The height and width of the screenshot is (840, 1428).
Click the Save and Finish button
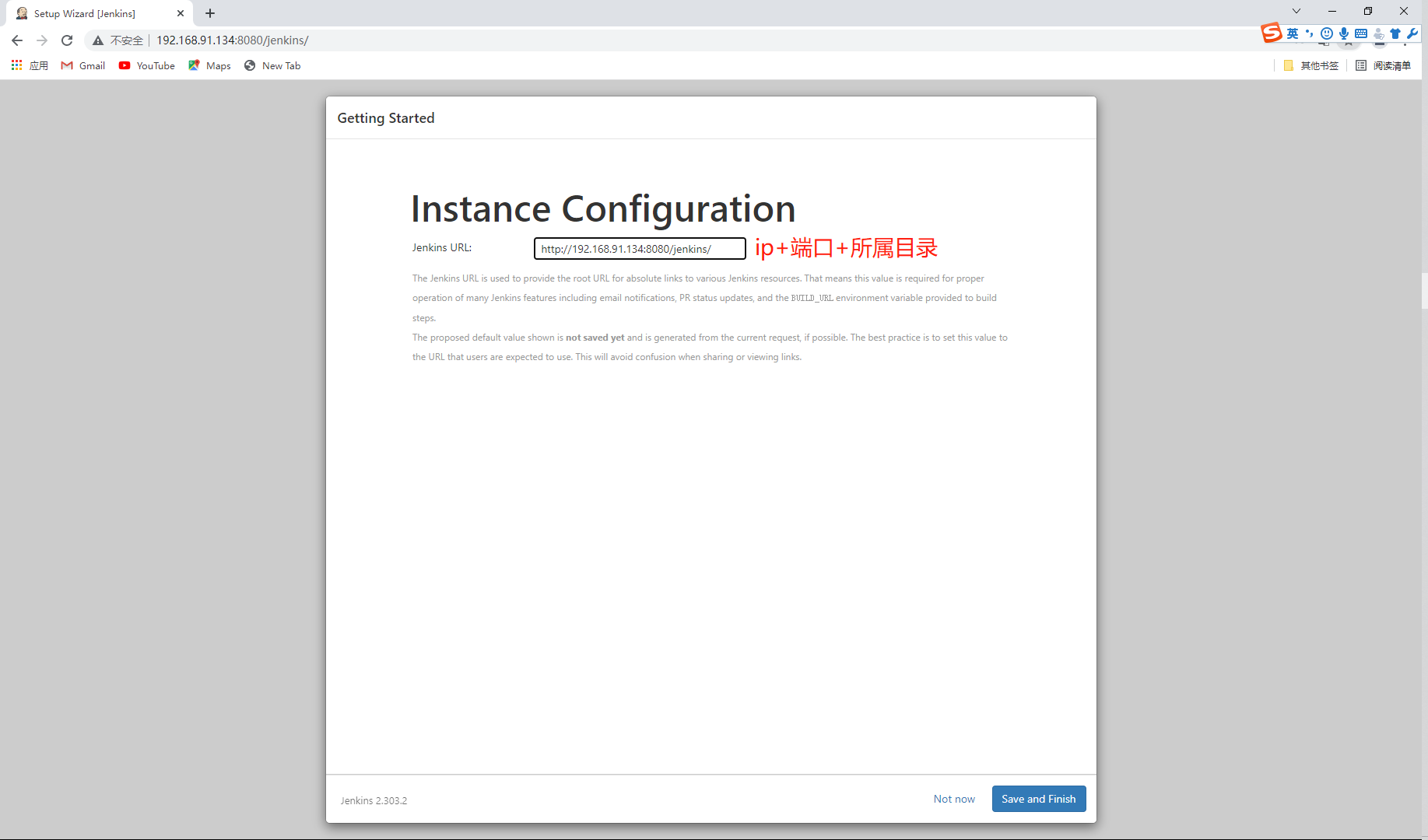(1039, 799)
